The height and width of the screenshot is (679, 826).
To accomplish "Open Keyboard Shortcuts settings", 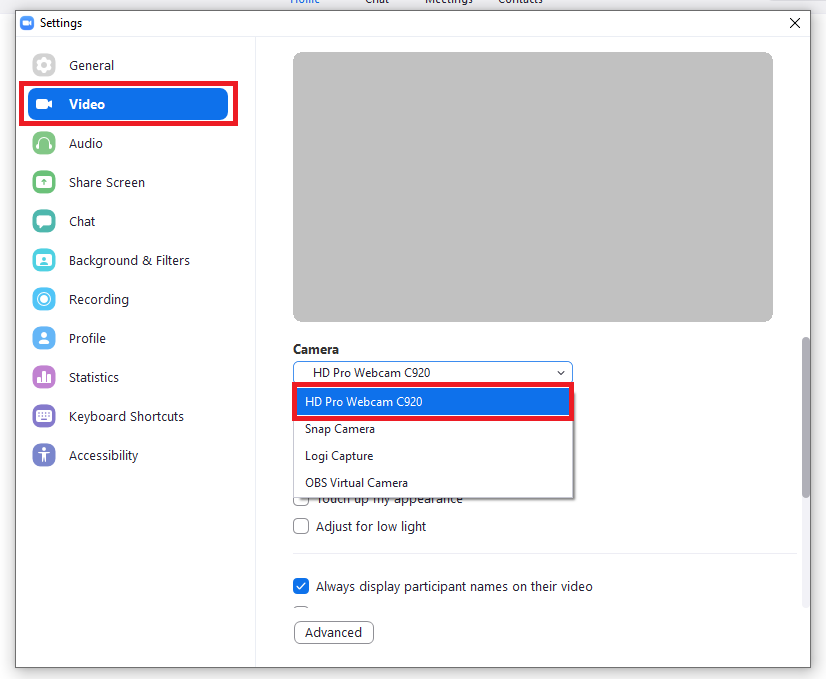I will coord(128,416).
